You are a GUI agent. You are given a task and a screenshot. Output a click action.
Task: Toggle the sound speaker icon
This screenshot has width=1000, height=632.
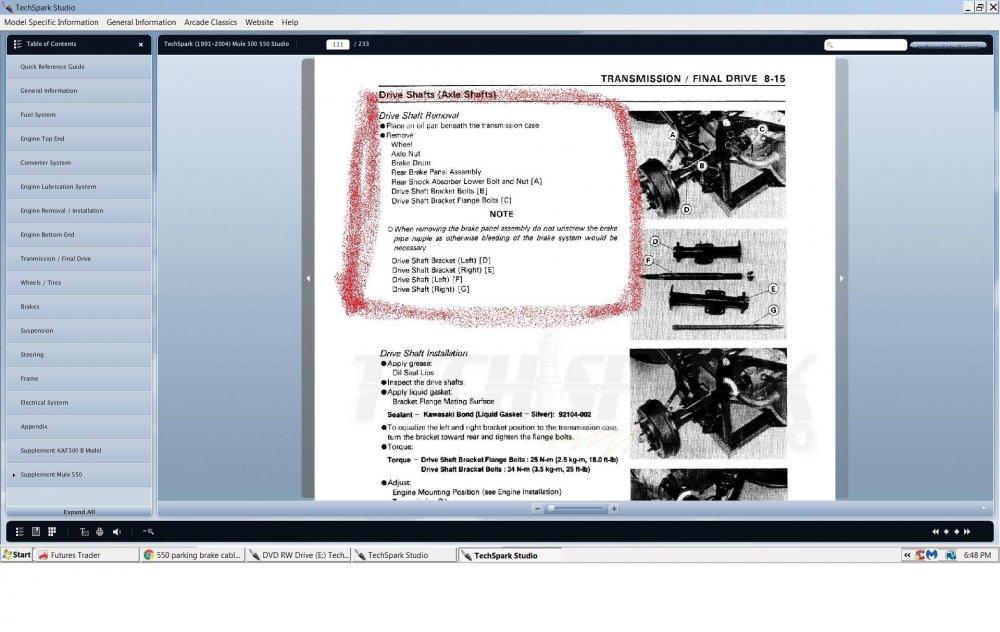(x=117, y=532)
